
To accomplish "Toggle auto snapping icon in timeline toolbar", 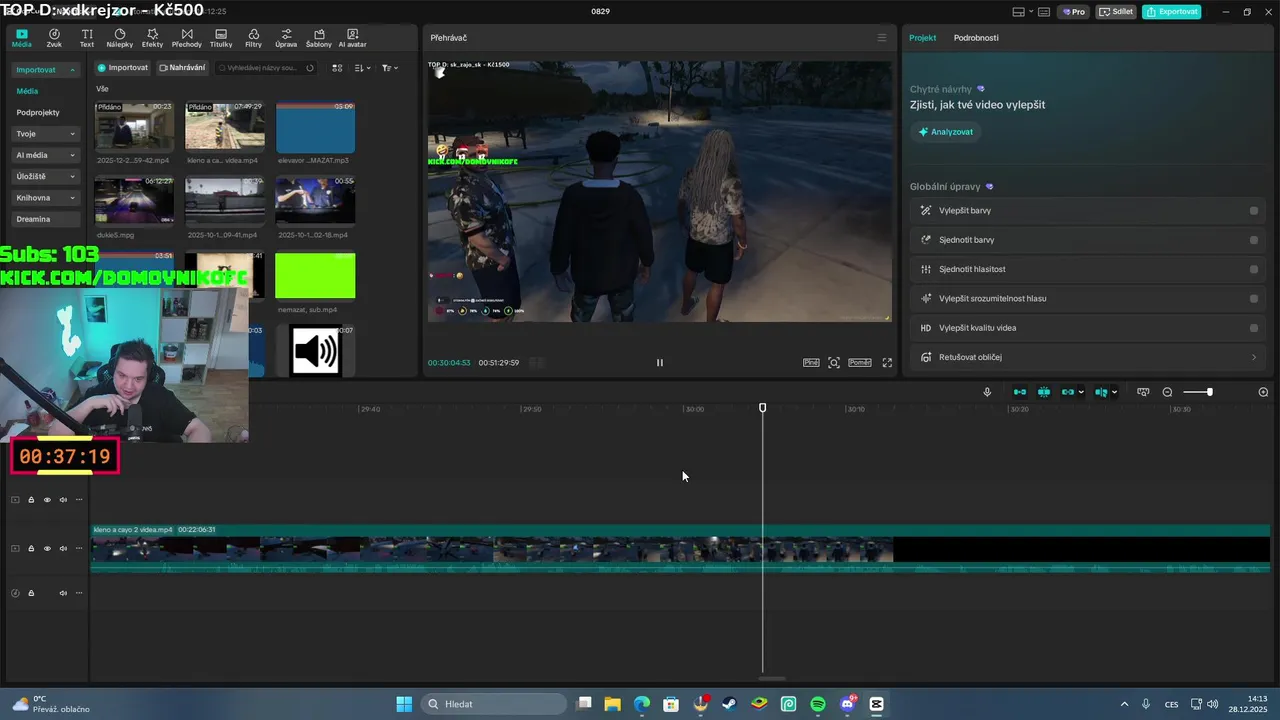I will (1044, 392).
